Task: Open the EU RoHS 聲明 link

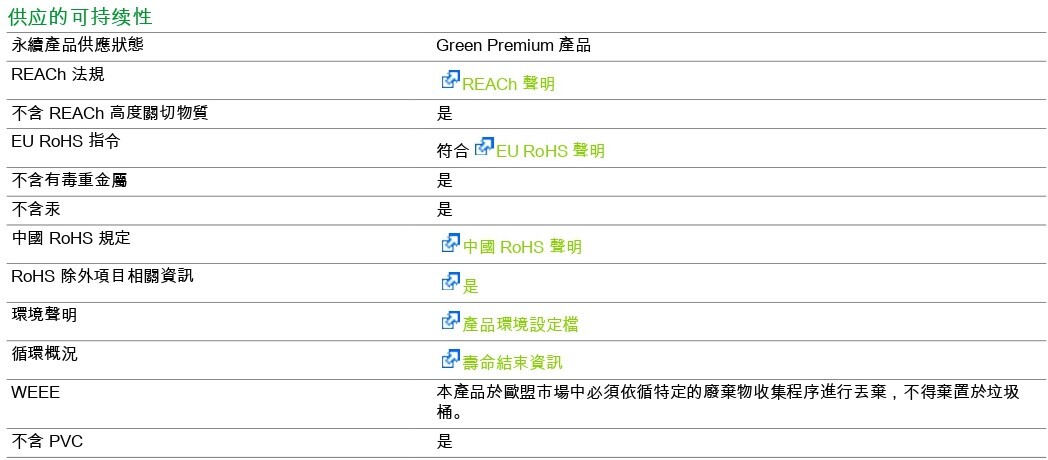Action: [550, 151]
